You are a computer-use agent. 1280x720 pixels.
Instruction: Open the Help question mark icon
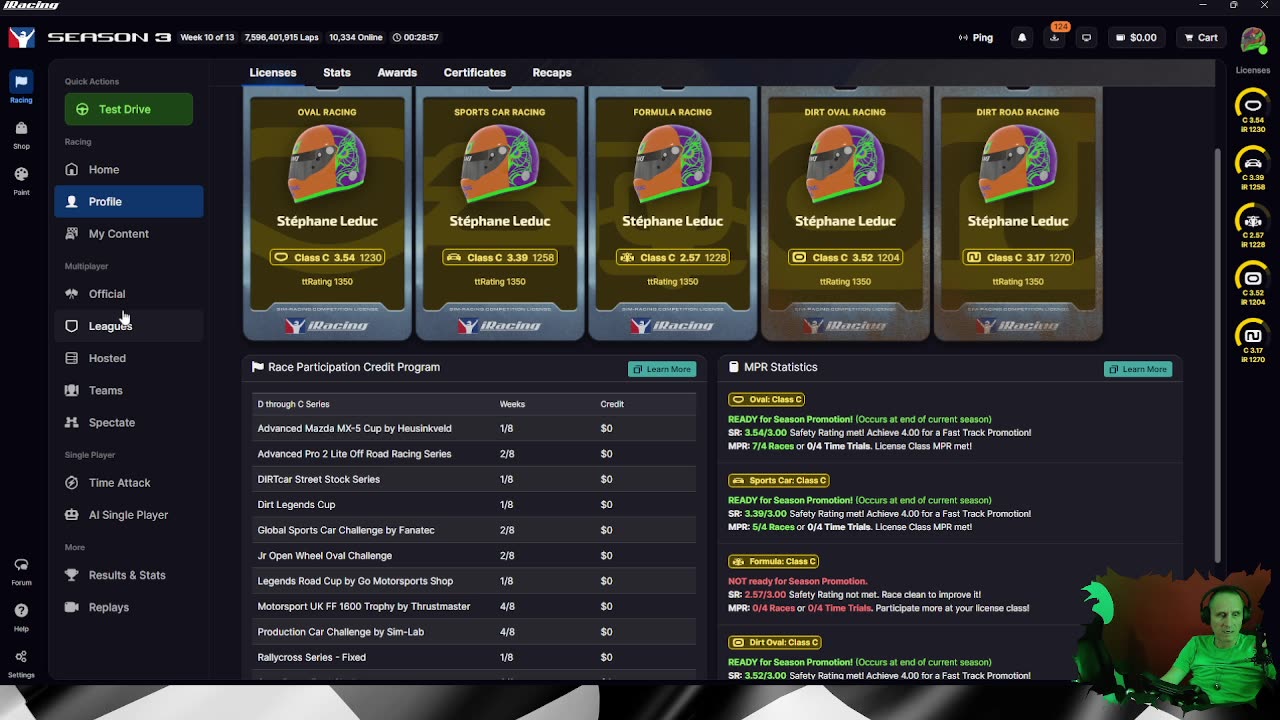pos(21,616)
